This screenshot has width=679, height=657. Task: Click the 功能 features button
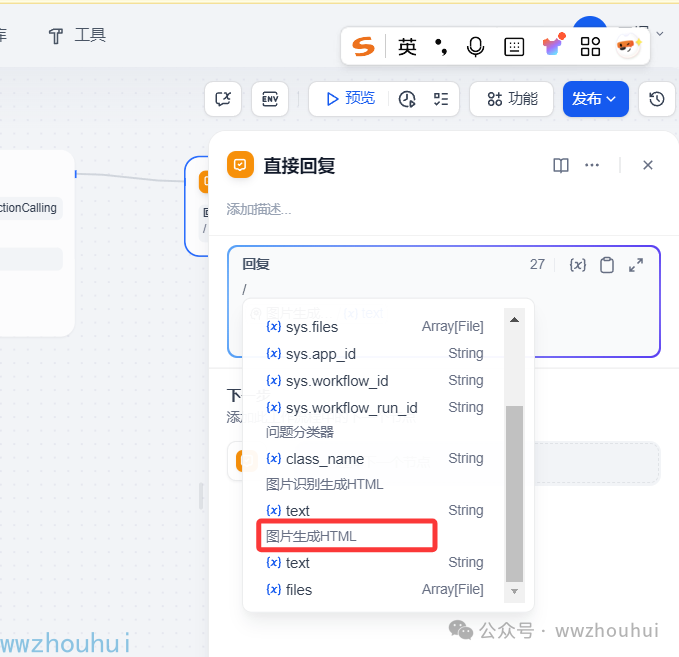tap(511, 99)
